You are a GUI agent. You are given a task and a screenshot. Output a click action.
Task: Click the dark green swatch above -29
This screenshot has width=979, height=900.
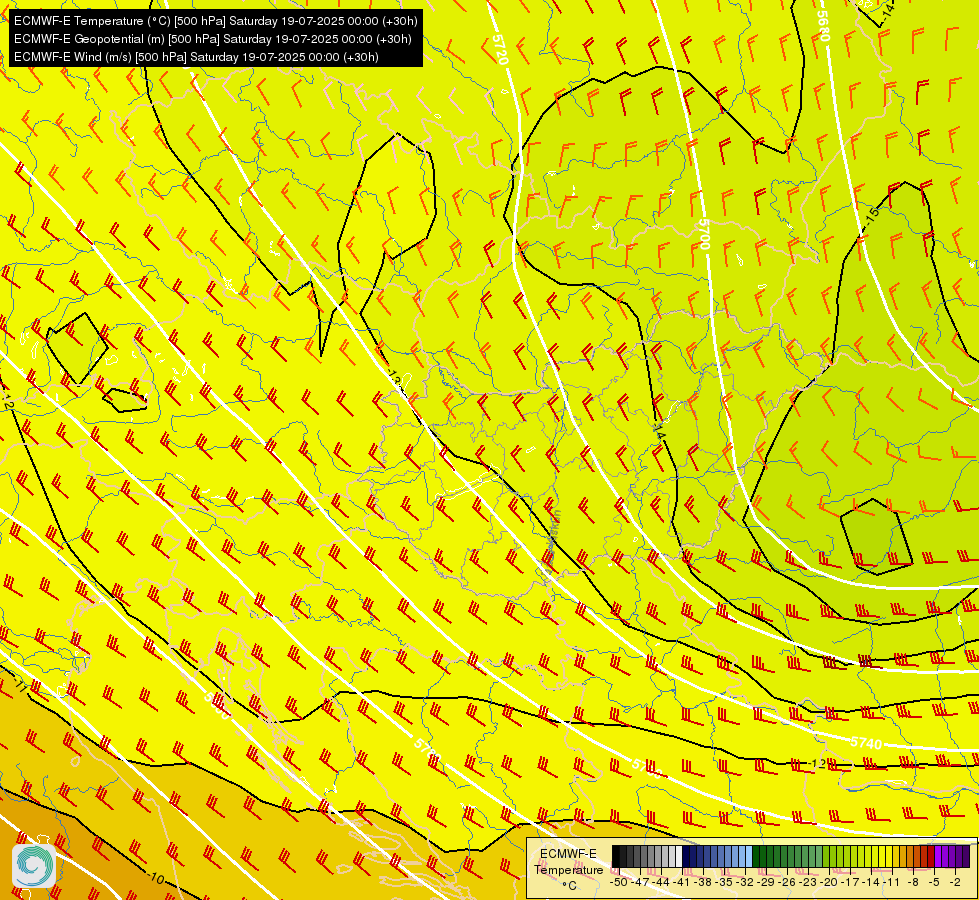763,856
